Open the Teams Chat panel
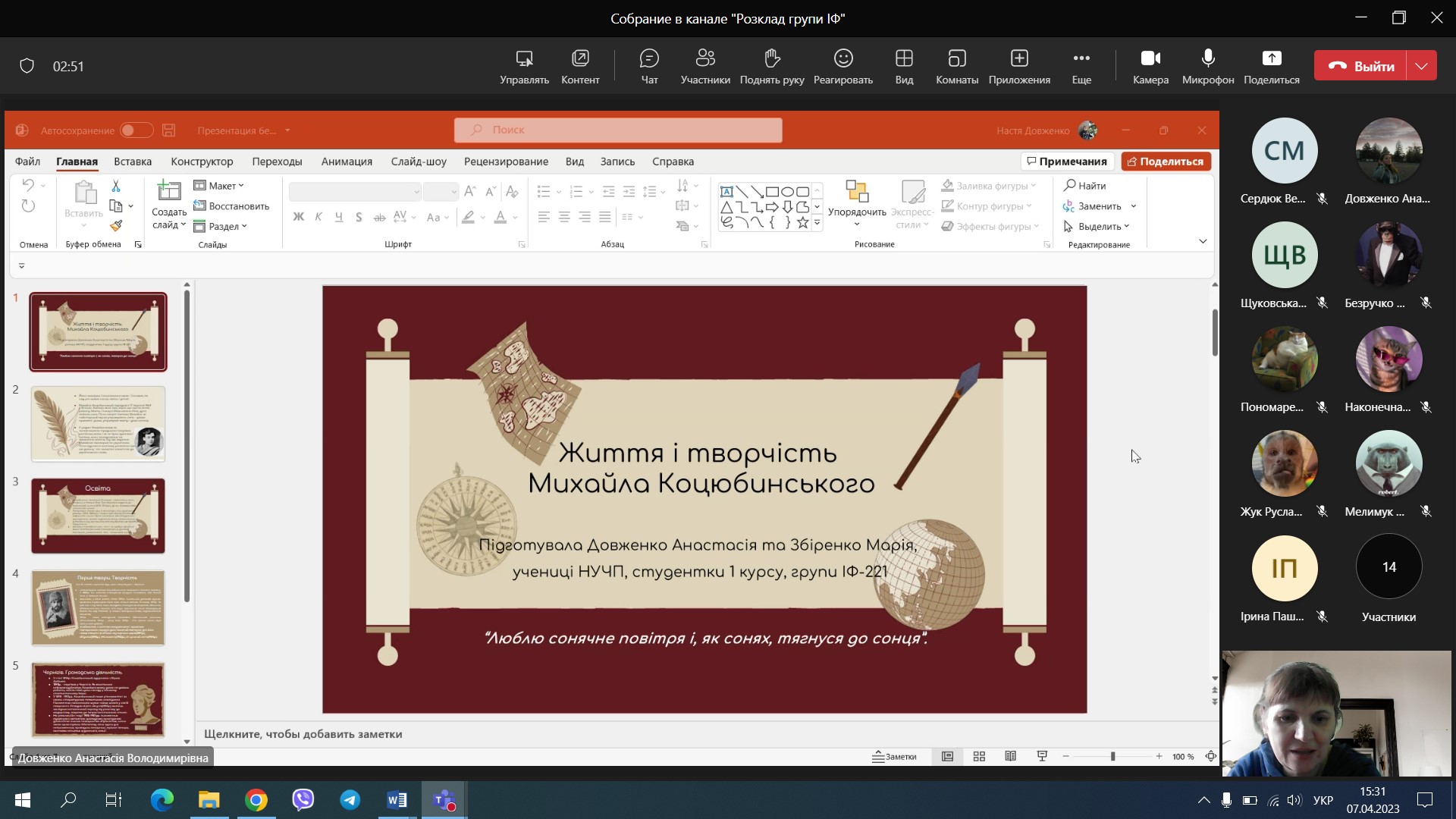Image resolution: width=1456 pixels, height=819 pixels. 649,58
